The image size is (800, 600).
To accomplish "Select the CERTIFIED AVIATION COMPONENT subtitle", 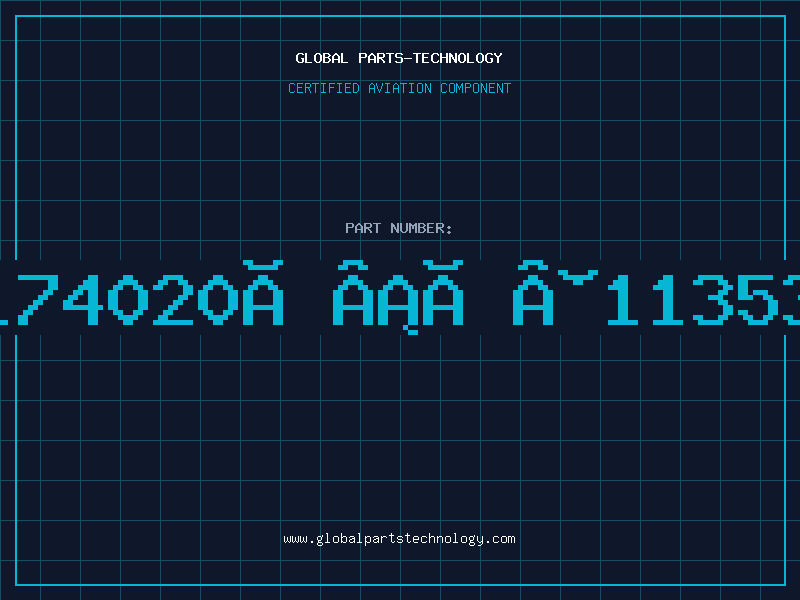I will [x=399, y=88].
